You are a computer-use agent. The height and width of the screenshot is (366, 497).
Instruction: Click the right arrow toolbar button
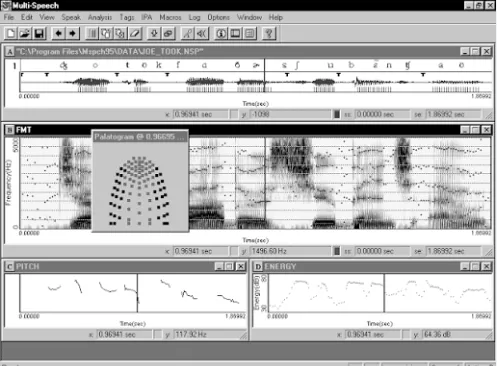73,33
